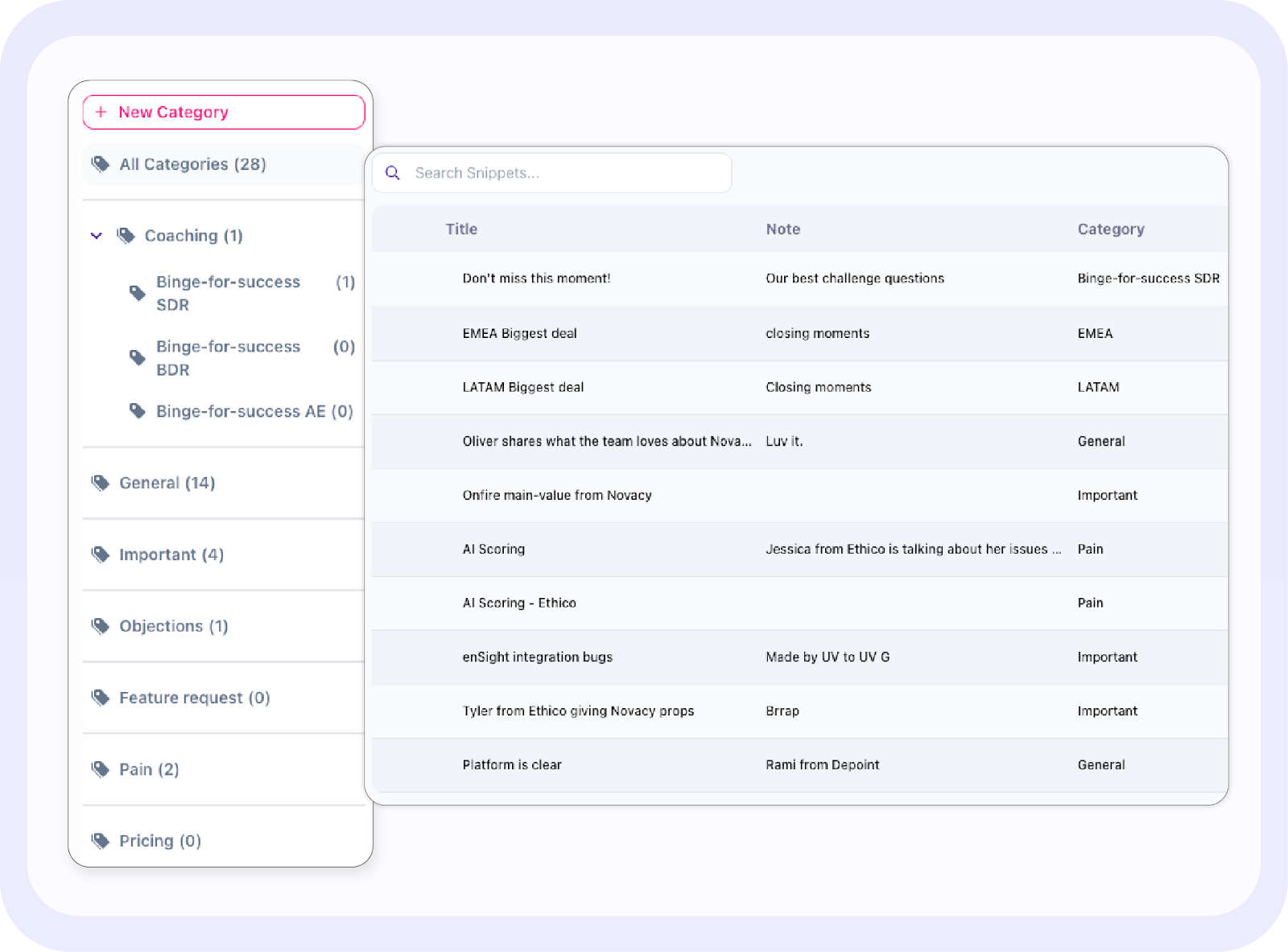This screenshot has height=952, width=1288.
Task: Click the LATAM category cell
Action: coord(1098,387)
